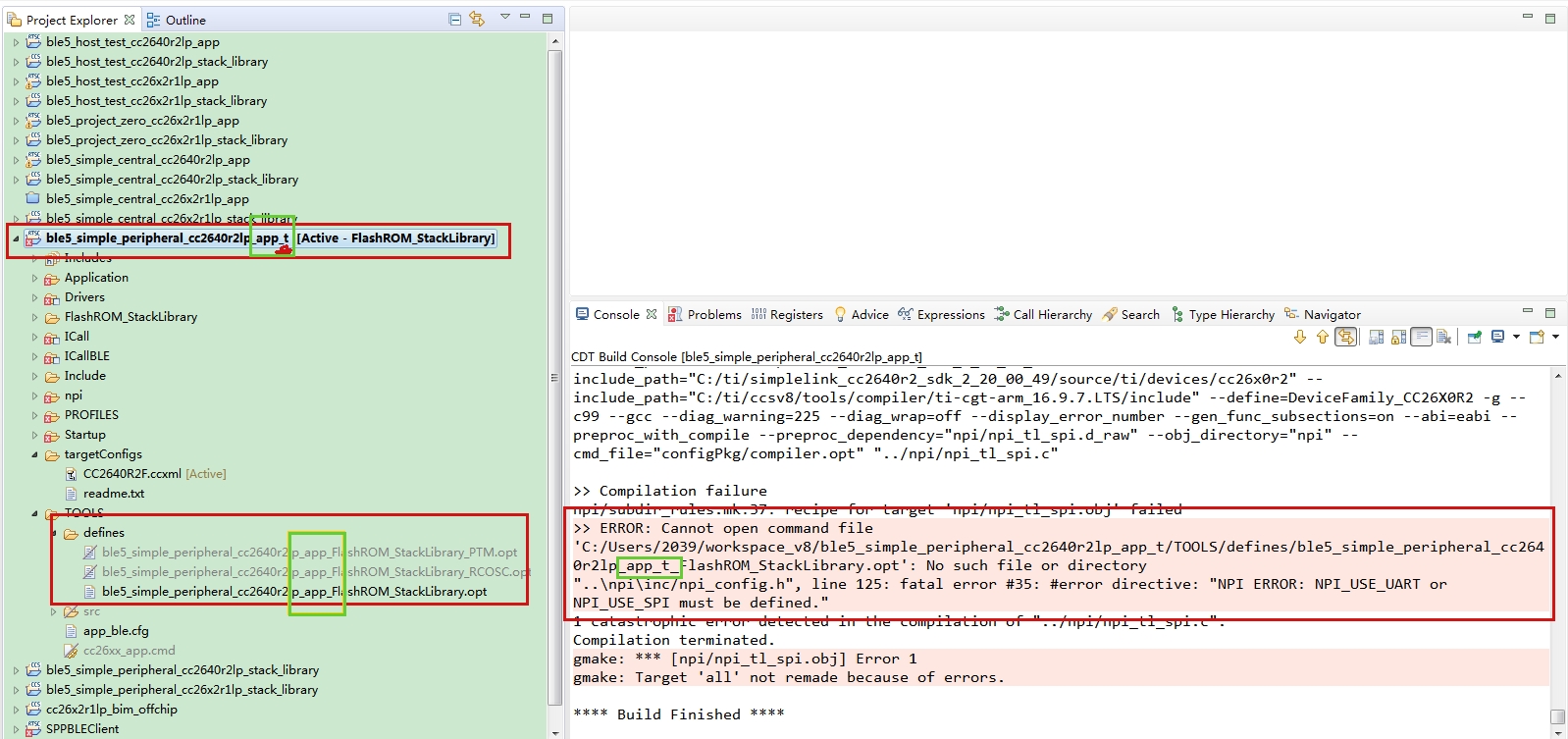The height and width of the screenshot is (739, 1568).
Task: Open the Display Selected Console dropdown arrow
Action: click(x=1516, y=337)
